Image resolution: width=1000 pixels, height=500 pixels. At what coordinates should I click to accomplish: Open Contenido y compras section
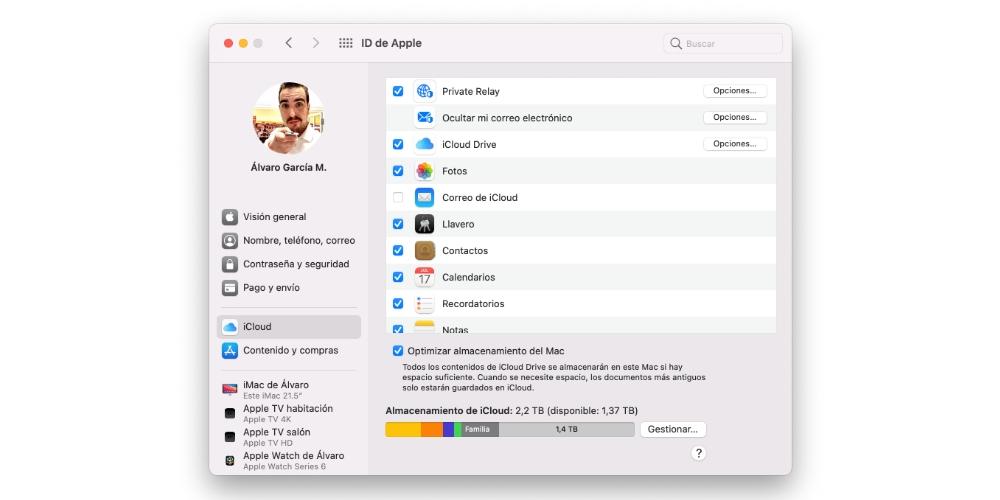coord(289,350)
